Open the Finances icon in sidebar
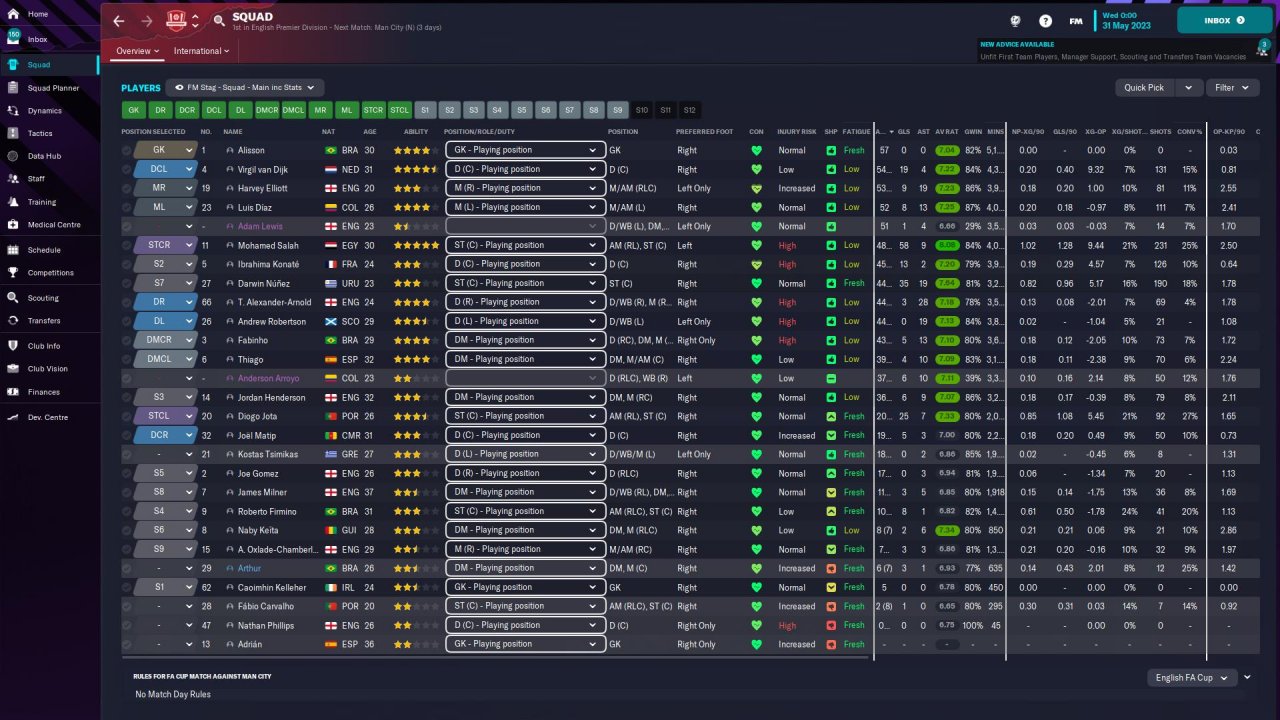 13,392
